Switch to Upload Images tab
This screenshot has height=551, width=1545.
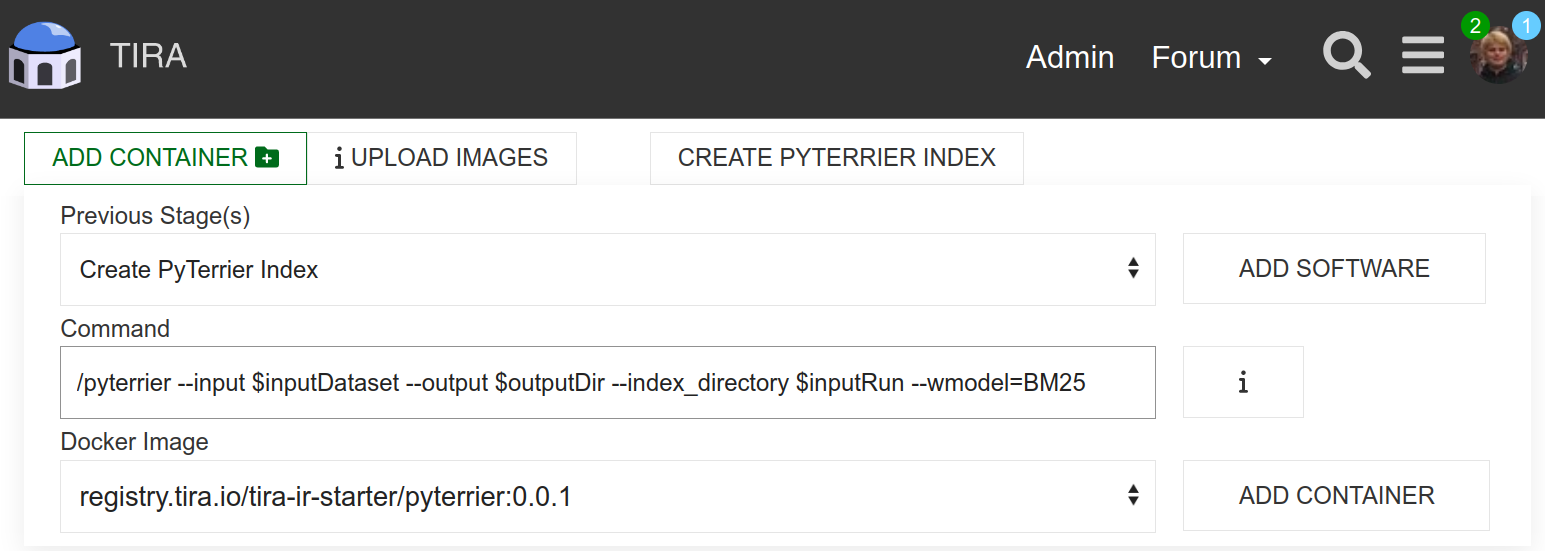coord(441,158)
